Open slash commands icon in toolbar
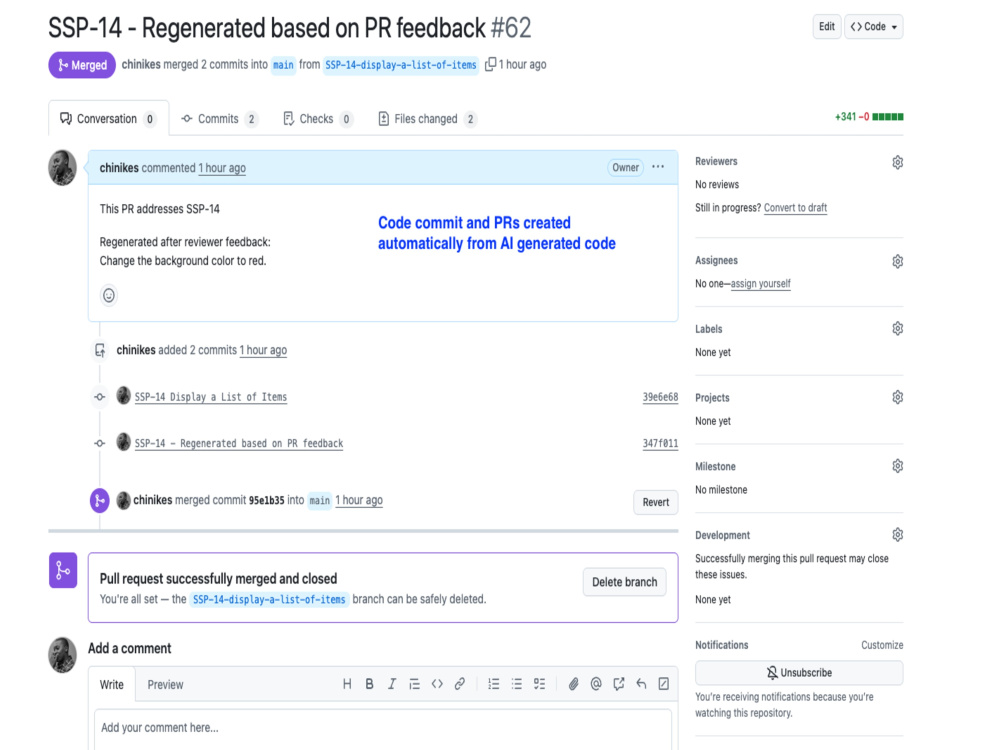 pos(663,684)
